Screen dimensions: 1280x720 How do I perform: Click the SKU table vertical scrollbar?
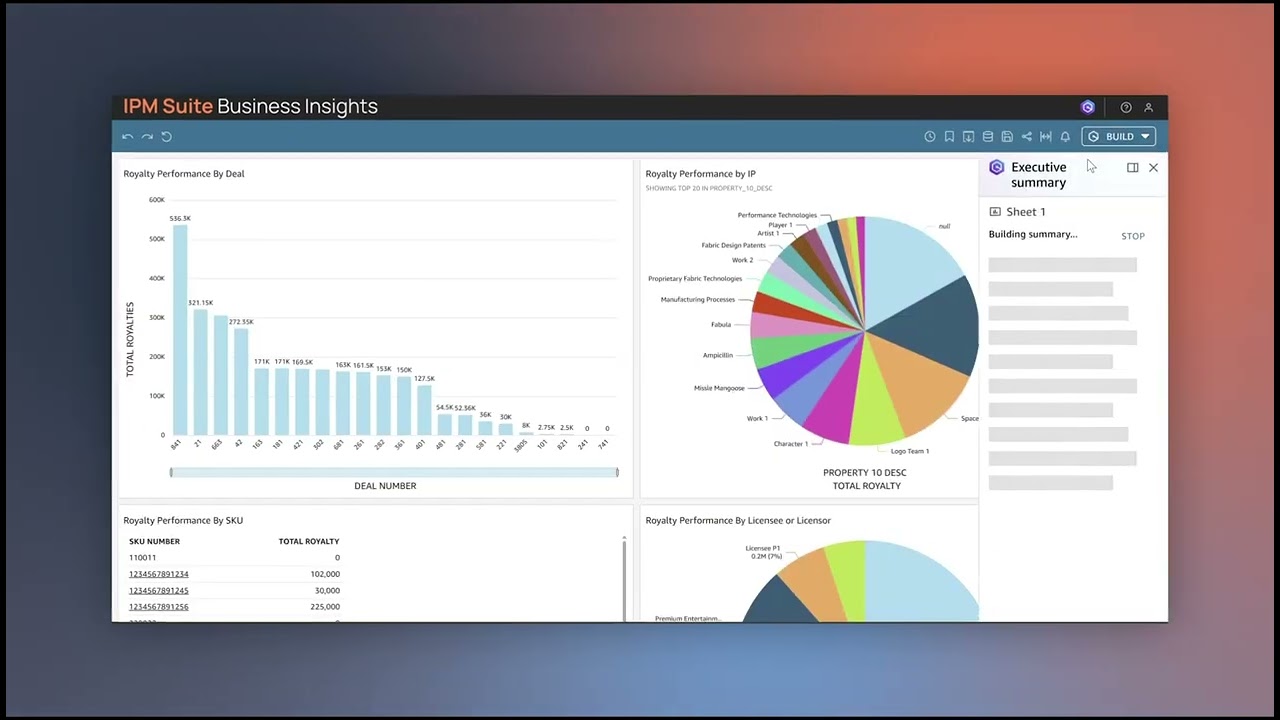pyautogui.click(x=624, y=578)
